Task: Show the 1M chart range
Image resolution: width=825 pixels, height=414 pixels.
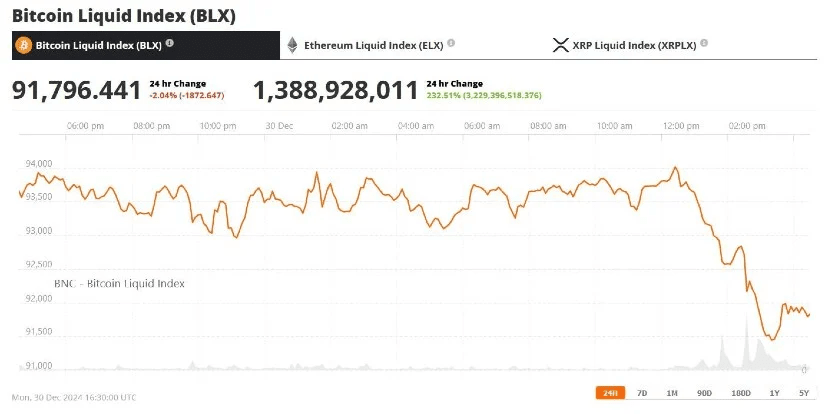Action: pyautogui.click(x=672, y=391)
